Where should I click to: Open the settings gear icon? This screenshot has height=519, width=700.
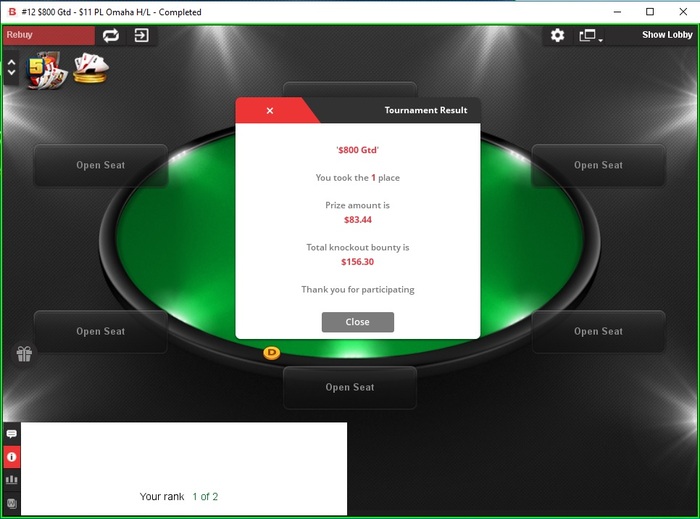557,35
